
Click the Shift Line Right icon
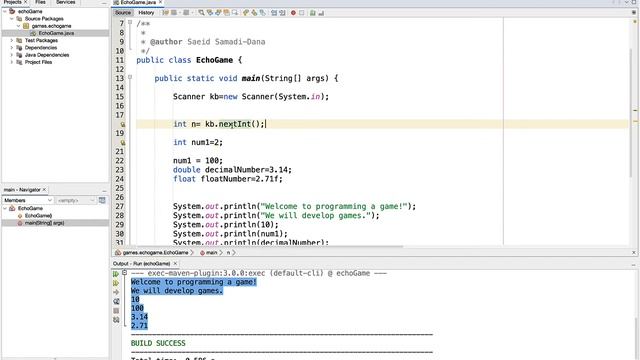[282, 13]
